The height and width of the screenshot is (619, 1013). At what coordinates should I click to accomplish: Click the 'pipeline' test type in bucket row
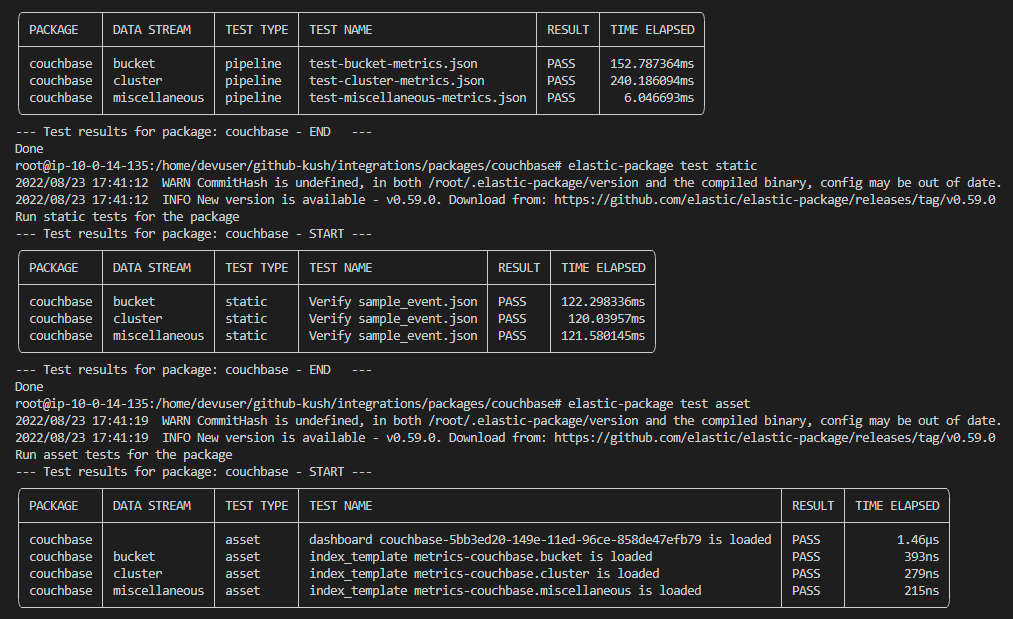pyautogui.click(x=253, y=64)
